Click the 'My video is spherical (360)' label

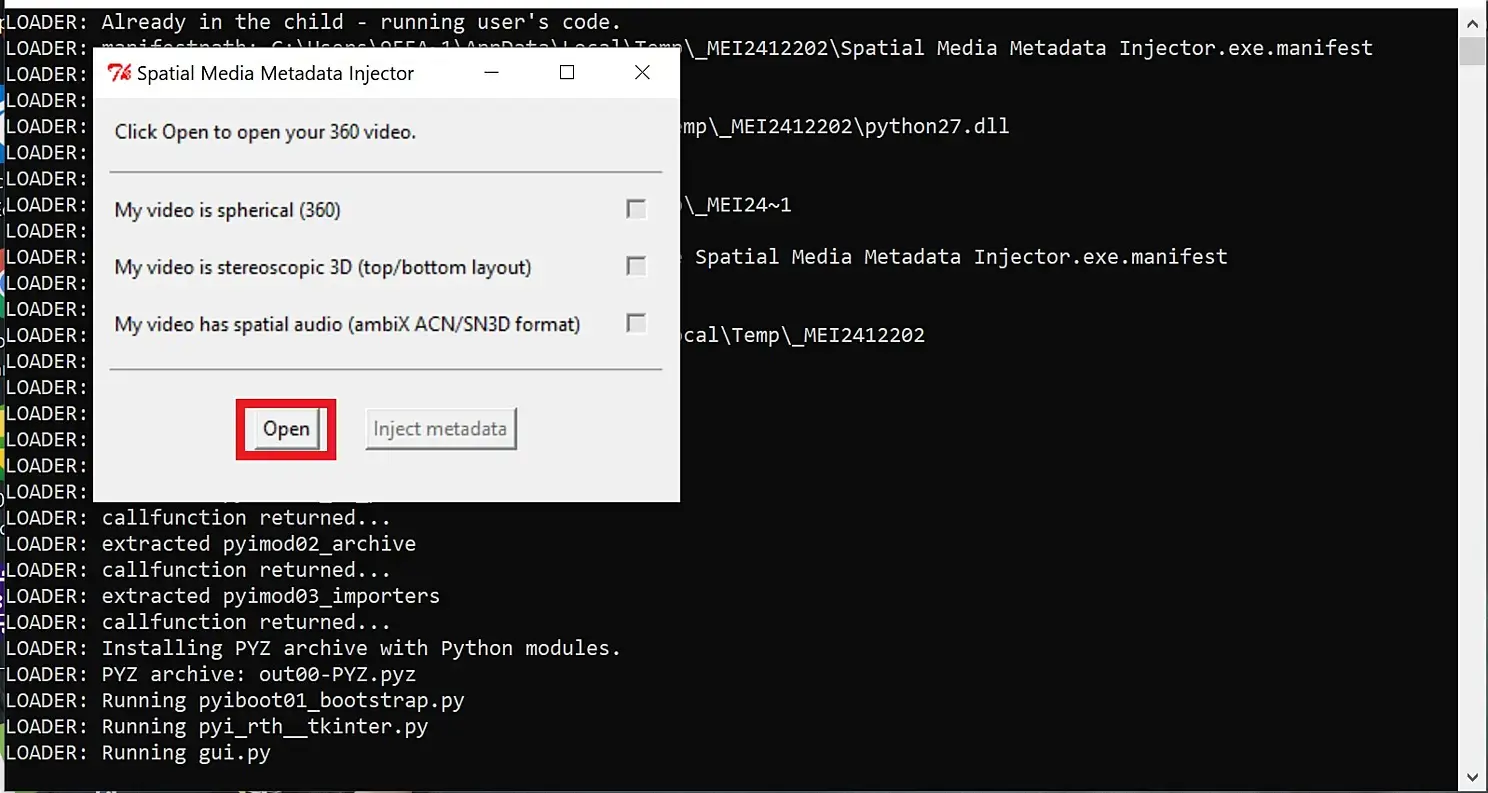[x=227, y=210]
